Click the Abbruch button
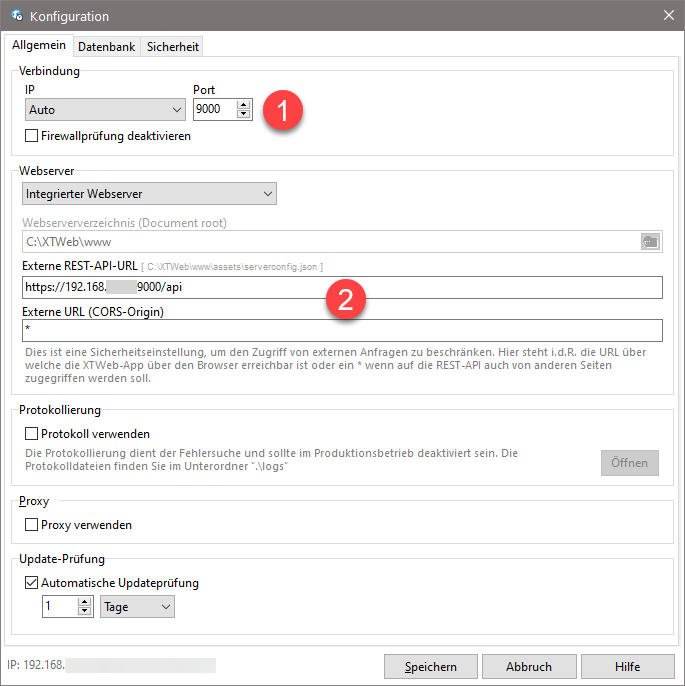 tap(529, 666)
